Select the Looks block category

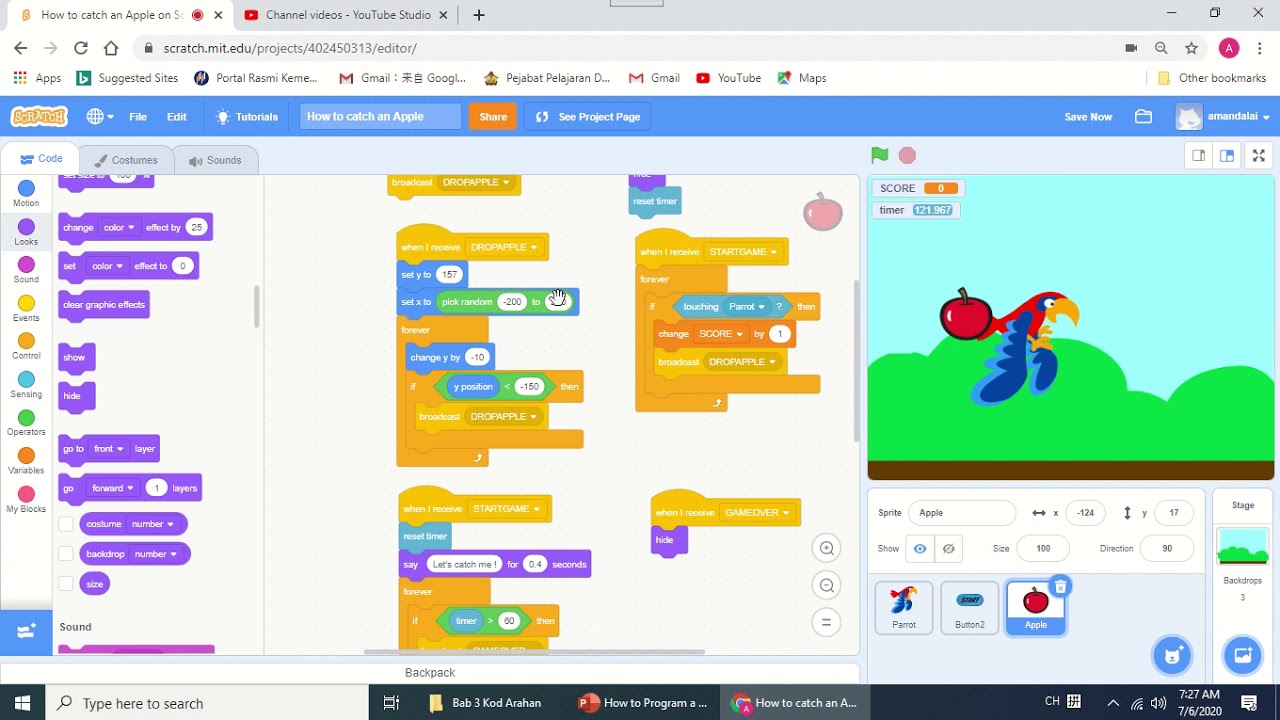(x=26, y=233)
